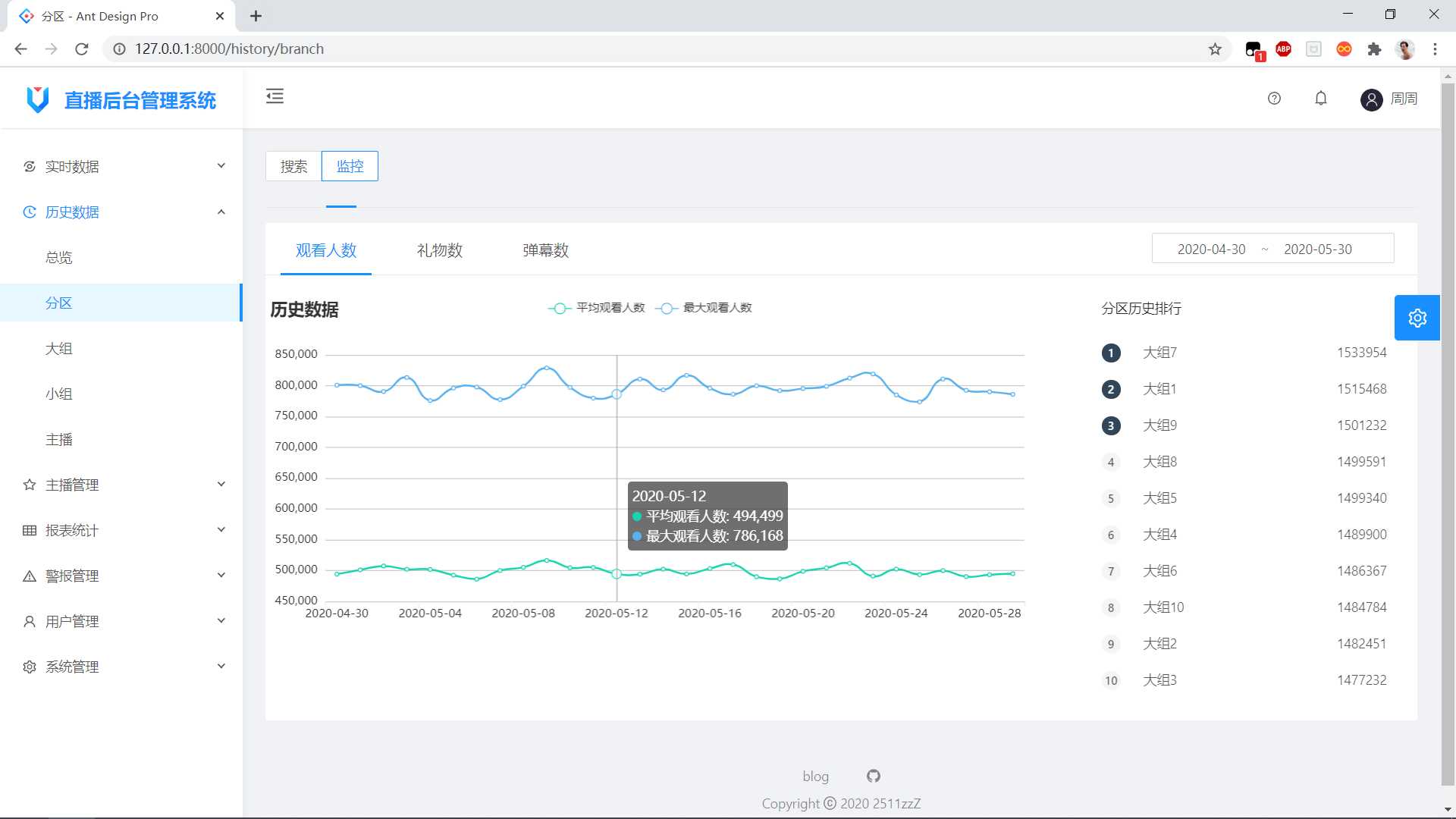Expand the 用户管理 submenu chevron

221,621
